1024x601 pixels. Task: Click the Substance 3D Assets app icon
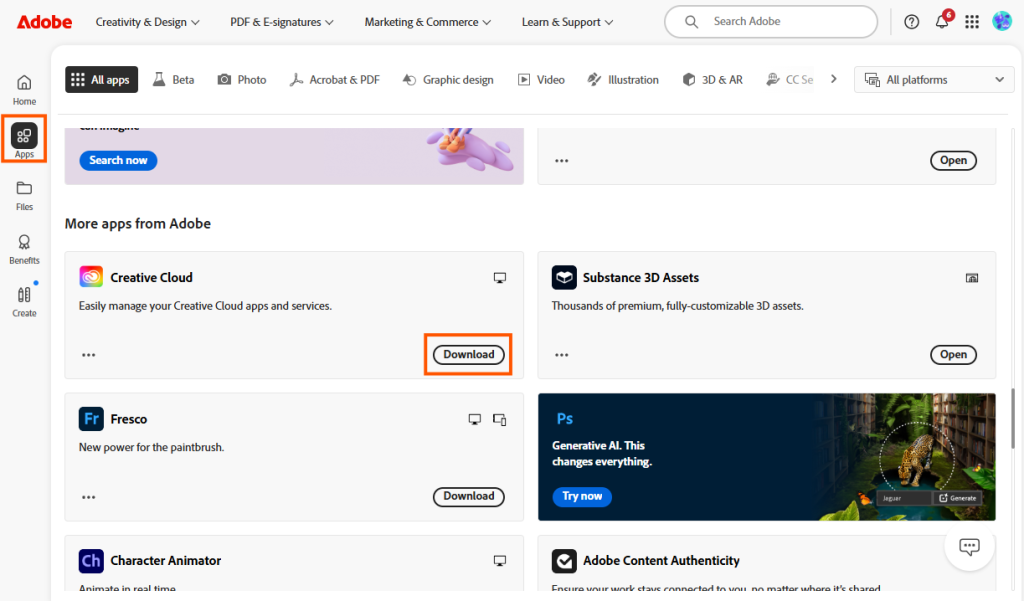564,277
